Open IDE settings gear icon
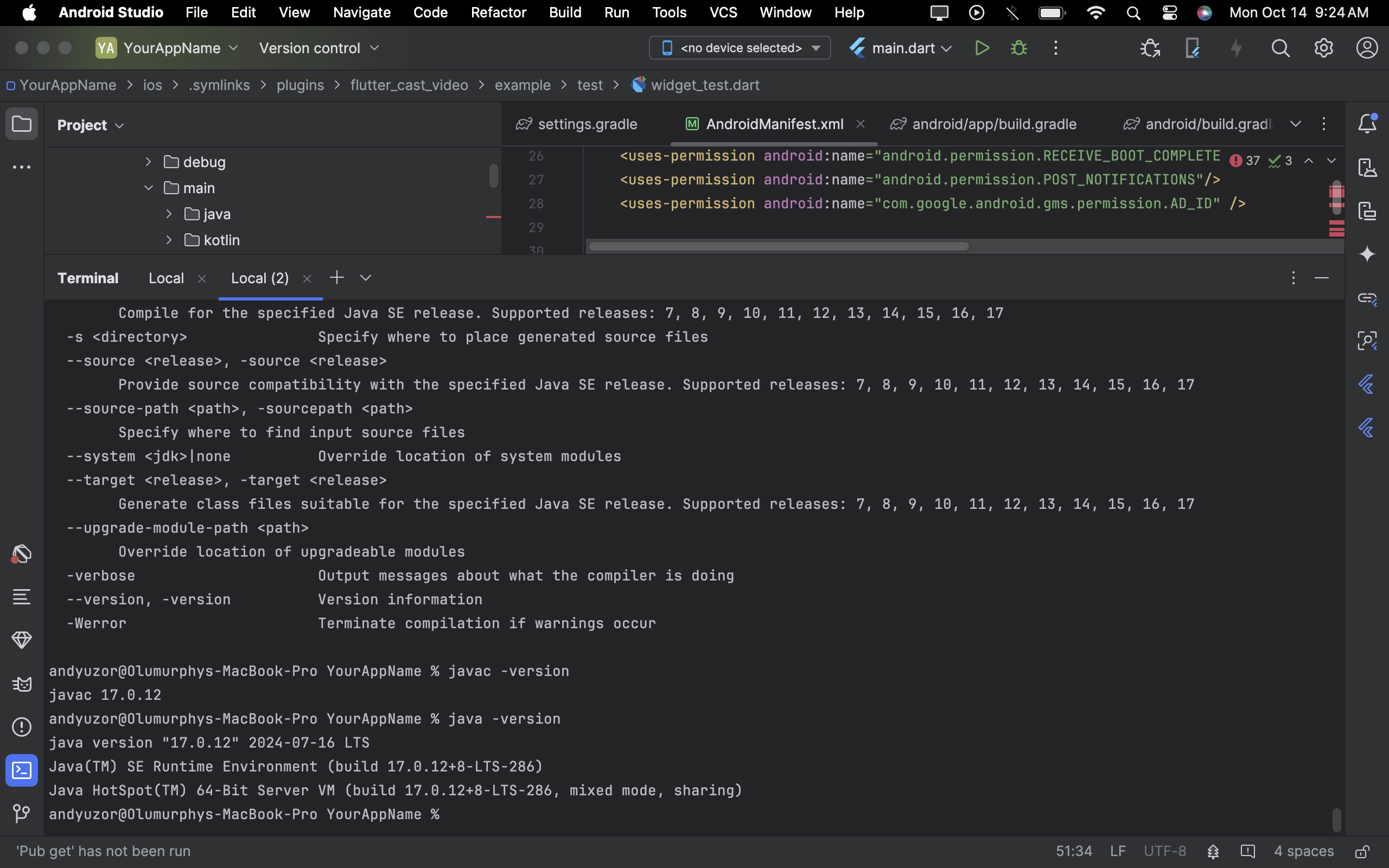The height and width of the screenshot is (868, 1389). 1323,48
